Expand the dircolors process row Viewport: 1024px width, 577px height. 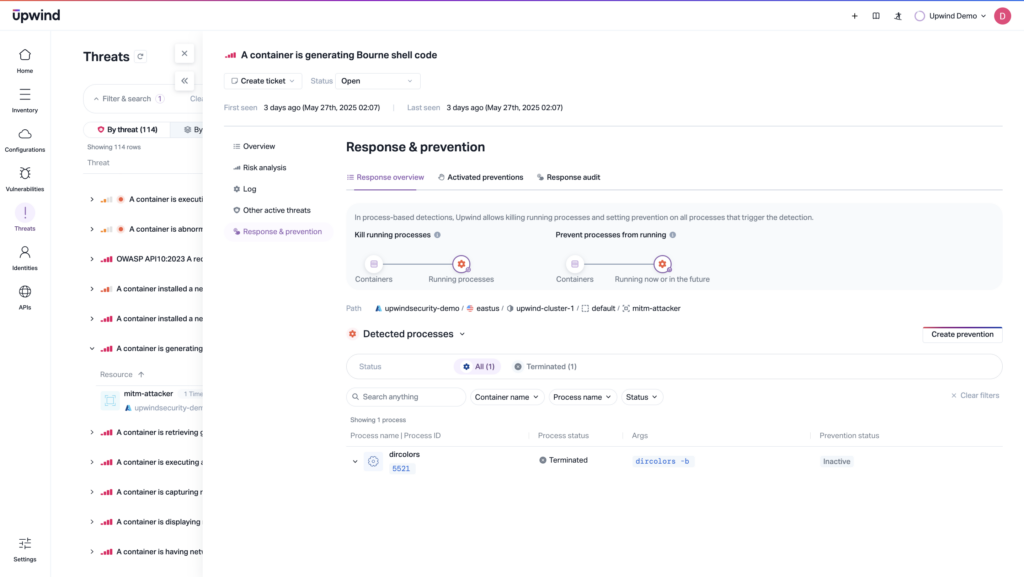tap(355, 461)
